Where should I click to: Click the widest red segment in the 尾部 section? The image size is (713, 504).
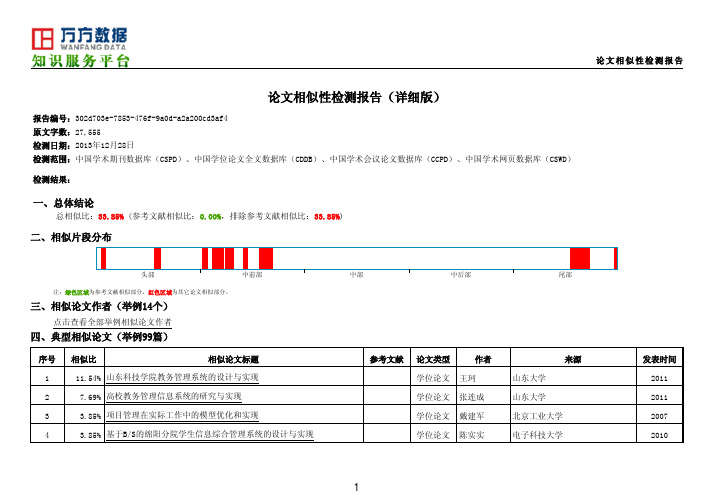pos(580,258)
